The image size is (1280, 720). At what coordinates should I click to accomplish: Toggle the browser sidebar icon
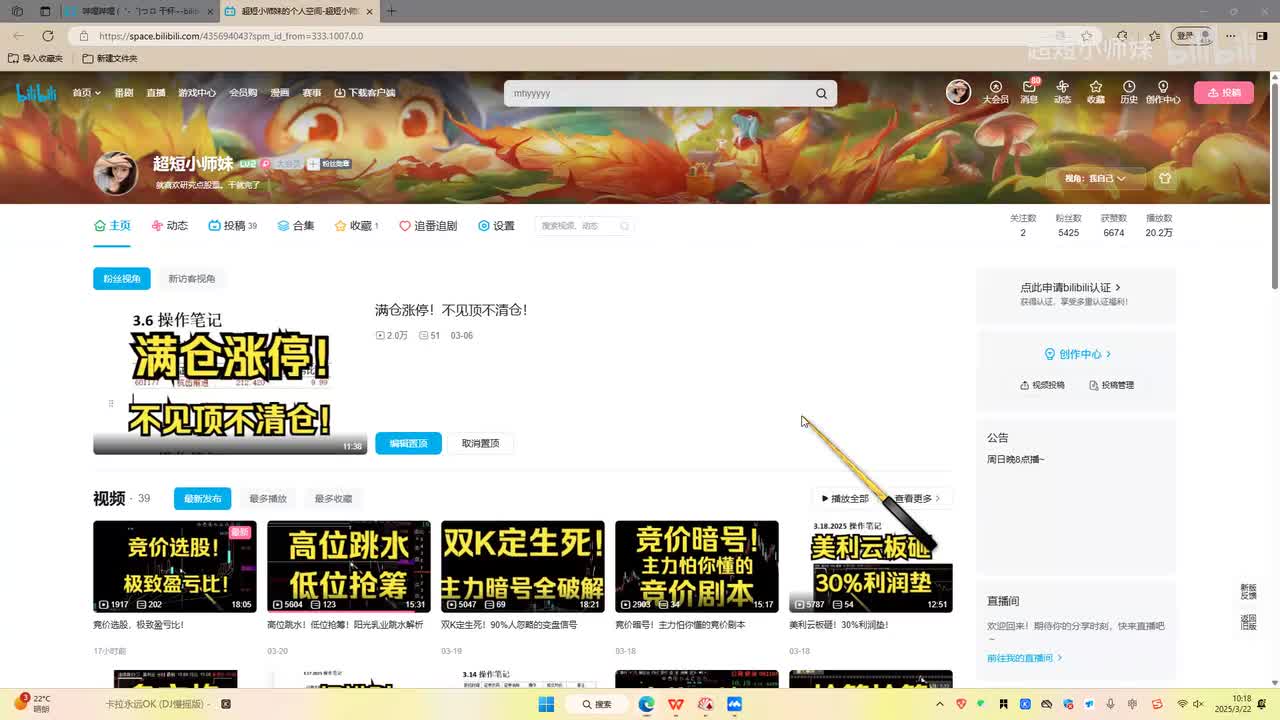pyautogui.click(x=1260, y=36)
